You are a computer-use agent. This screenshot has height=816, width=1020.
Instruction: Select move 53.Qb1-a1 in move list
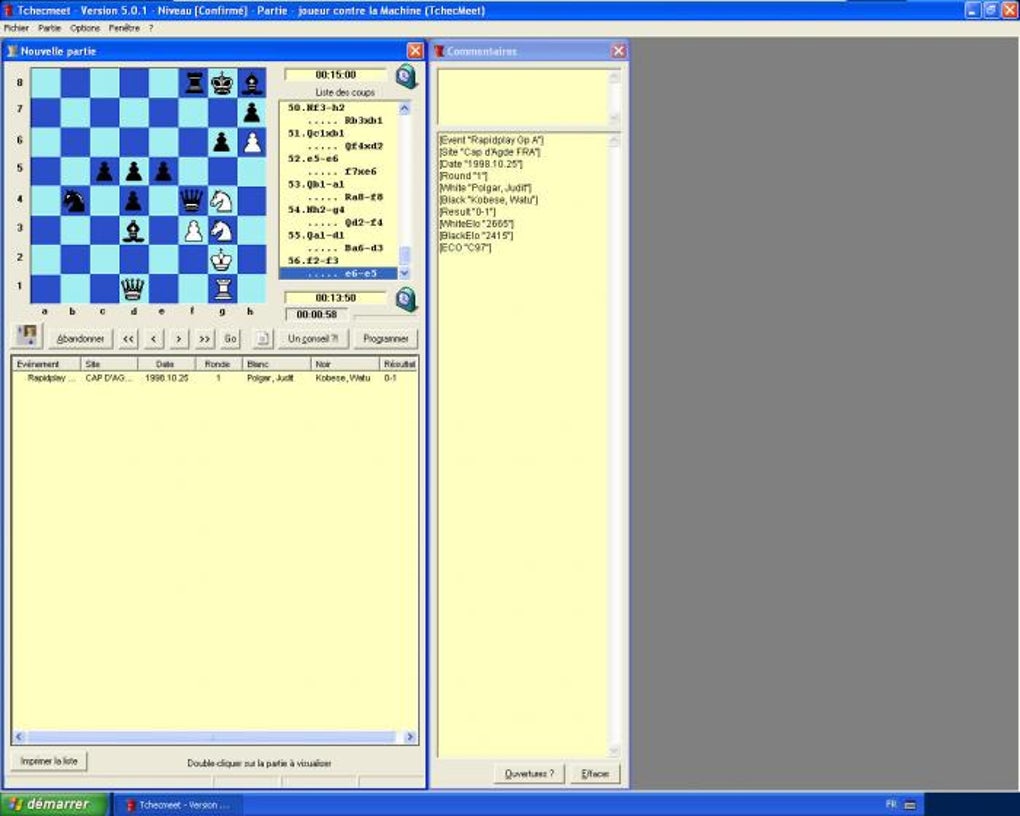point(316,184)
